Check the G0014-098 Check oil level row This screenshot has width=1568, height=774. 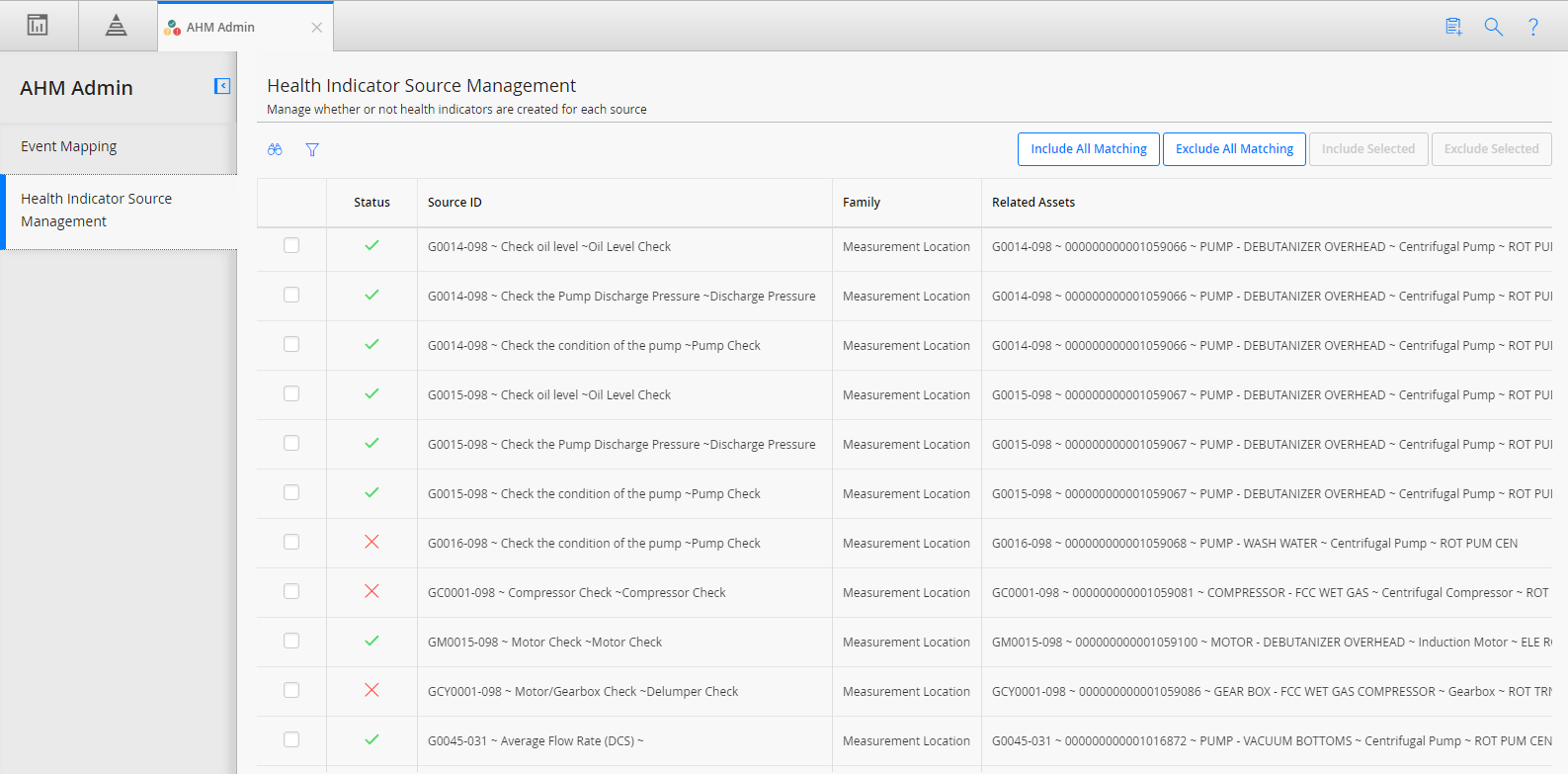click(291, 245)
